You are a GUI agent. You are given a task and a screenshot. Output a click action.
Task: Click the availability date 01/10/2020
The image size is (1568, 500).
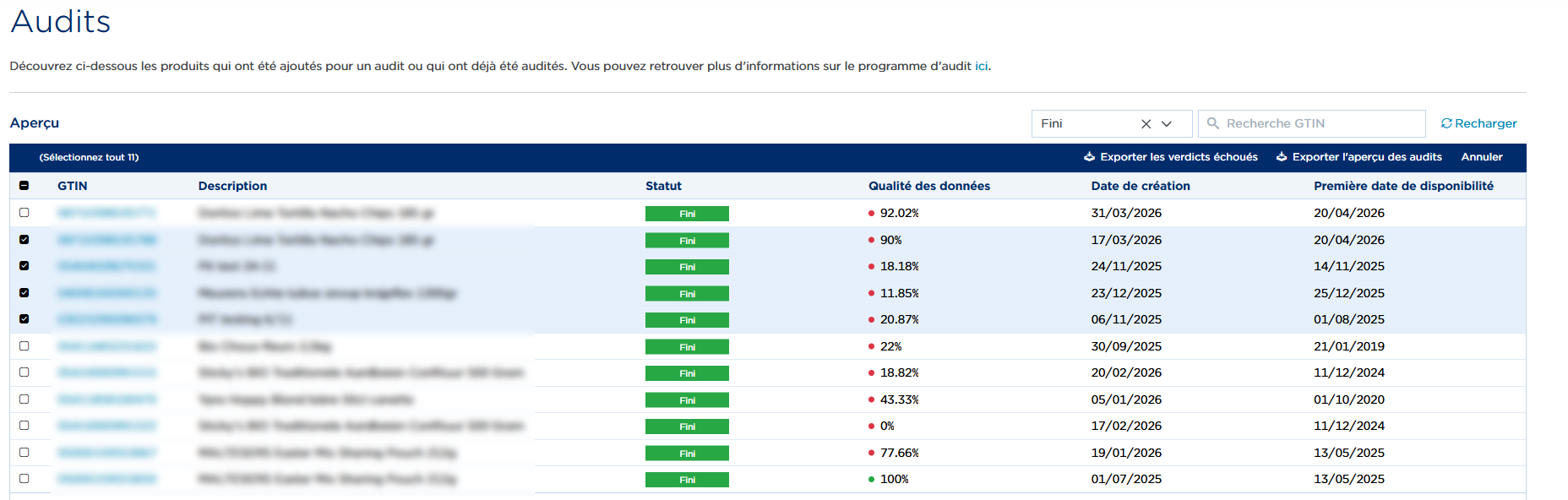point(1349,399)
